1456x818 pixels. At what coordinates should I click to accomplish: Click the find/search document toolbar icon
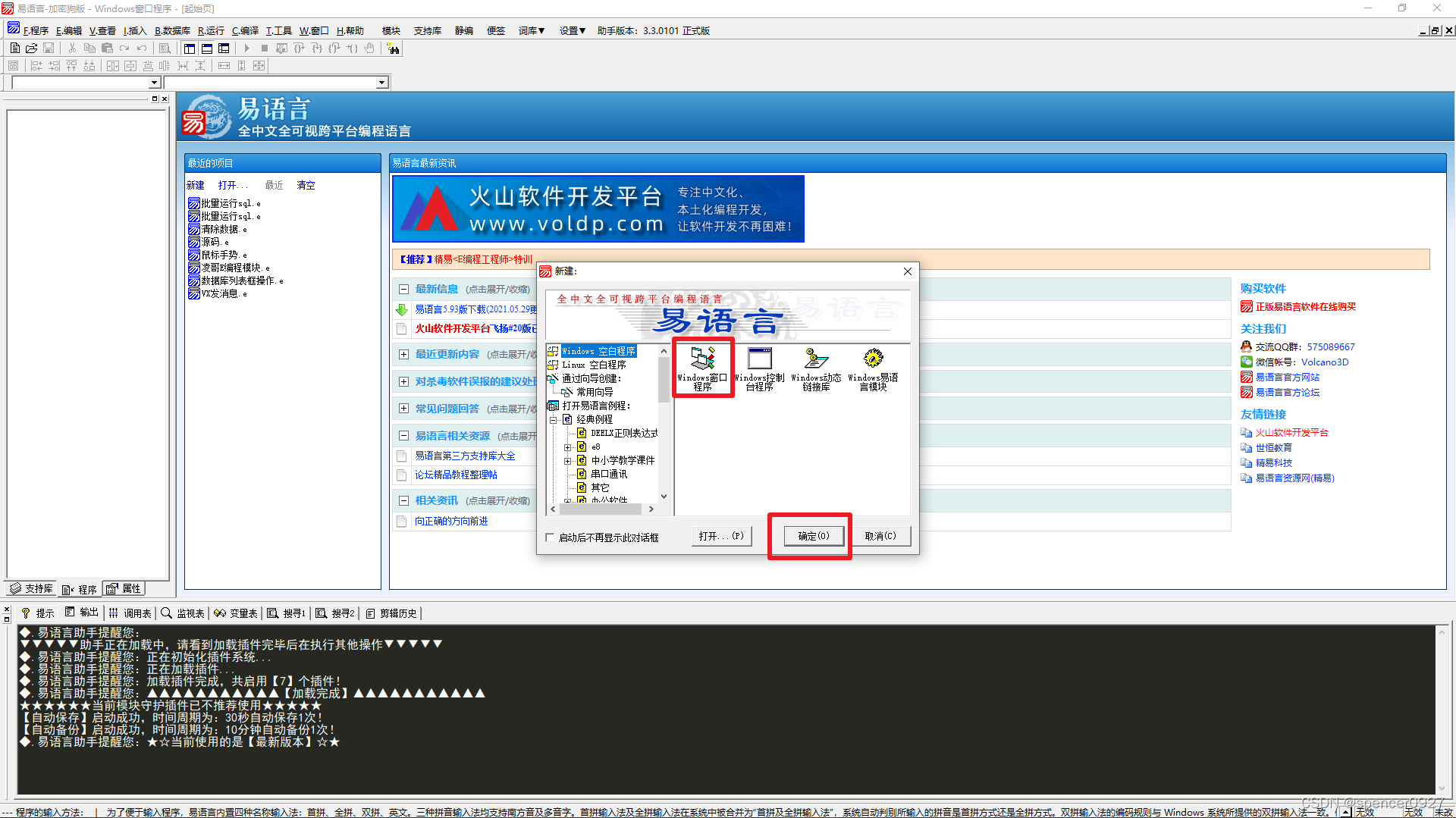tap(165, 49)
